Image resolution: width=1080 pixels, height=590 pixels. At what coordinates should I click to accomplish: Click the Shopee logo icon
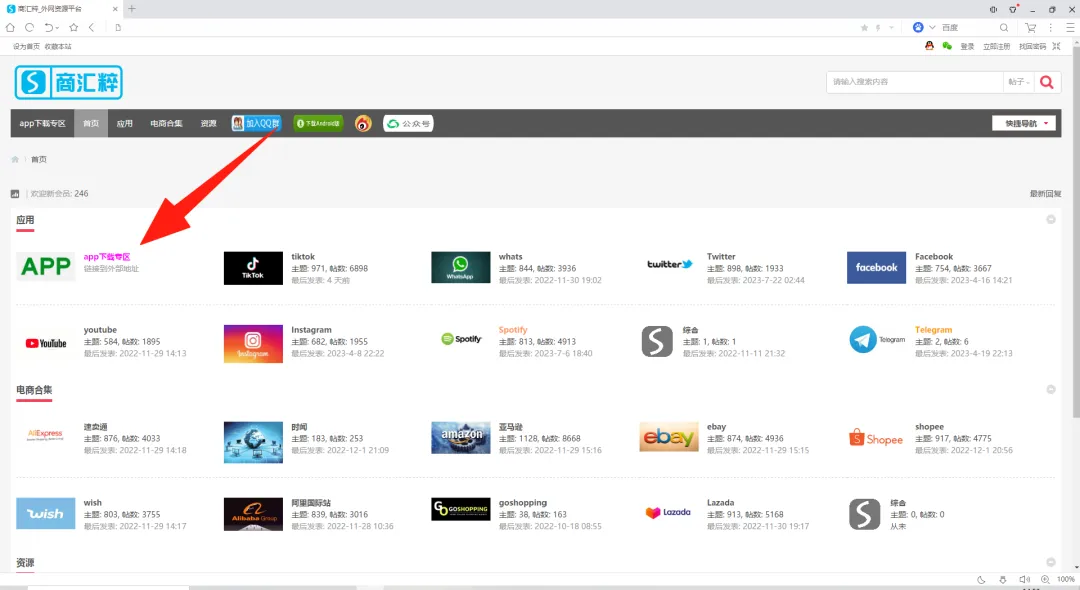875,438
